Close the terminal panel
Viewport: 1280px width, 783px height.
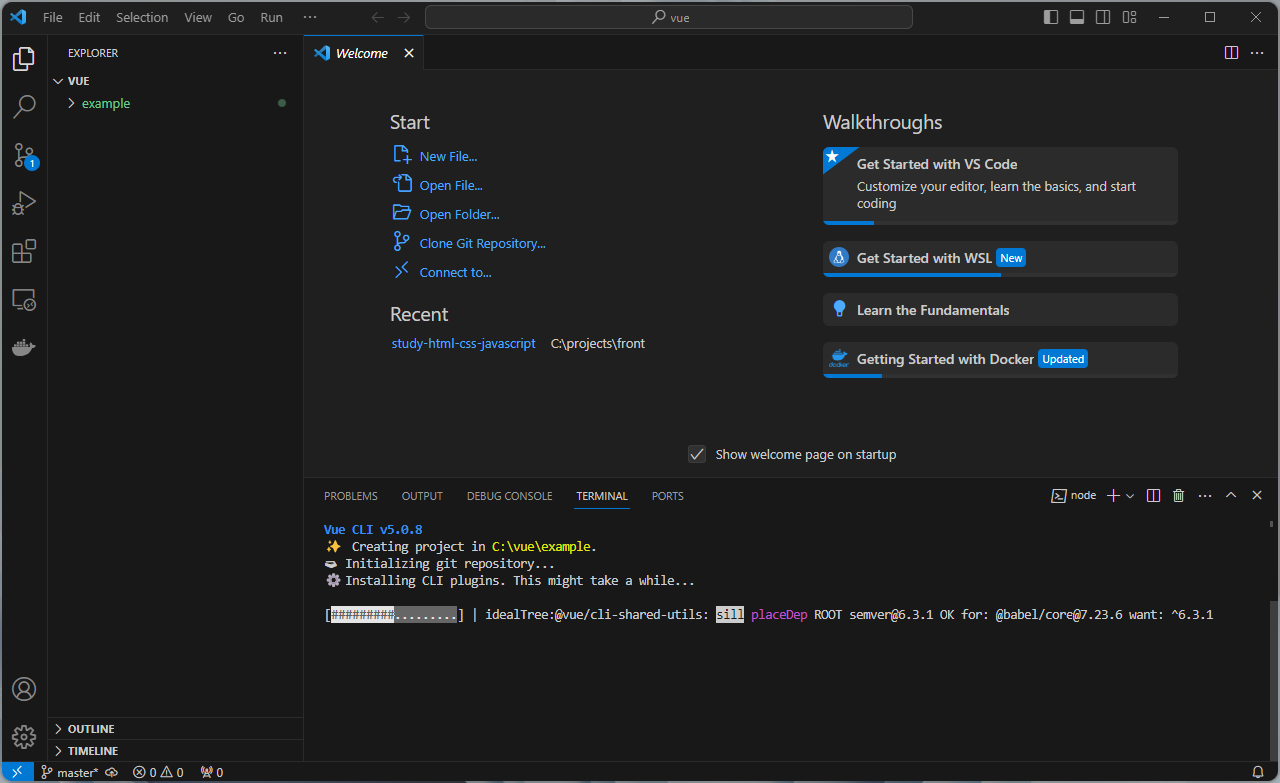(1257, 495)
